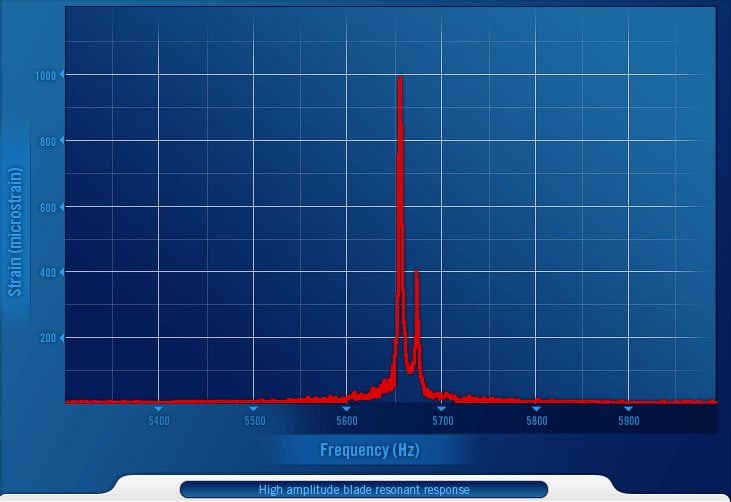This screenshot has width=731, height=502.
Task: Click the tick arrow beside 1000
Action: 62,75
